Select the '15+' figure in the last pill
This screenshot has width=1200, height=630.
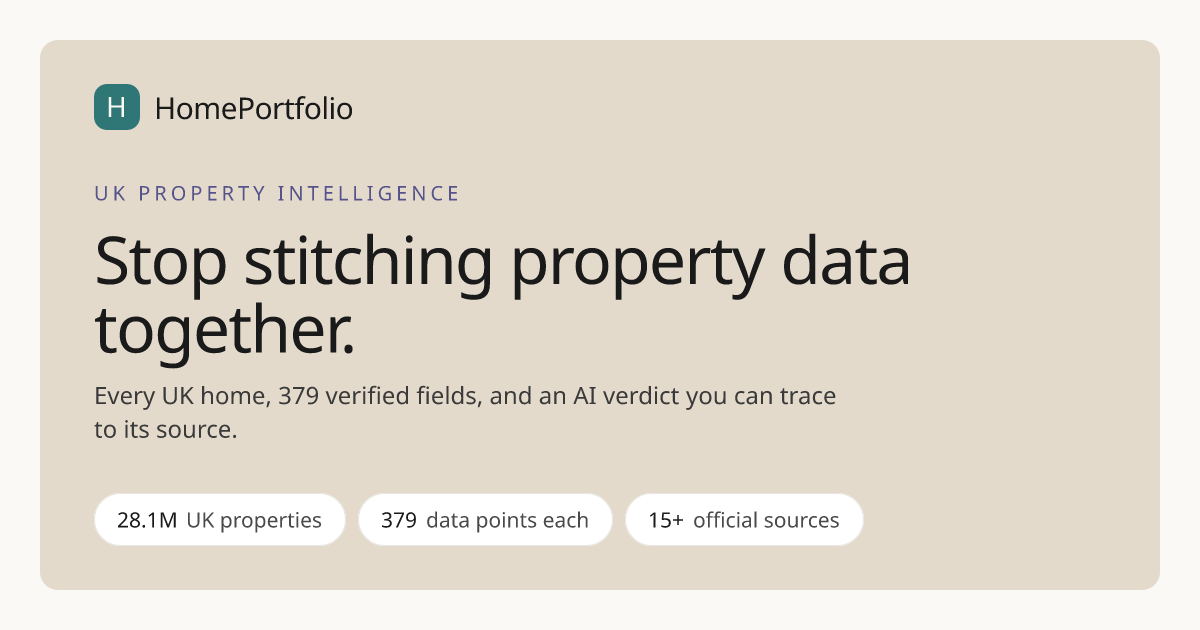click(666, 520)
